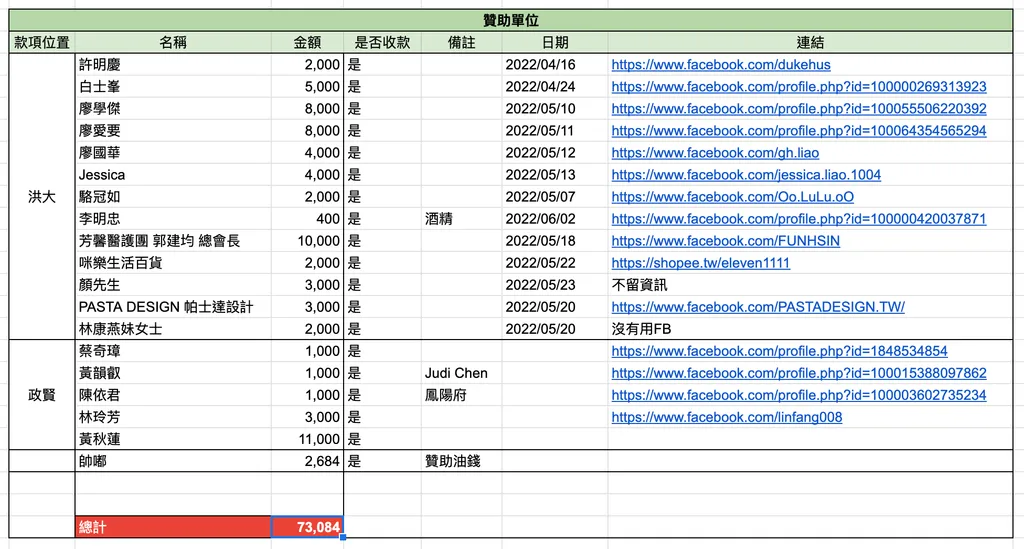Select the red 總計 label cell
This screenshot has height=549, width=1024.
[x=173, y=527]
